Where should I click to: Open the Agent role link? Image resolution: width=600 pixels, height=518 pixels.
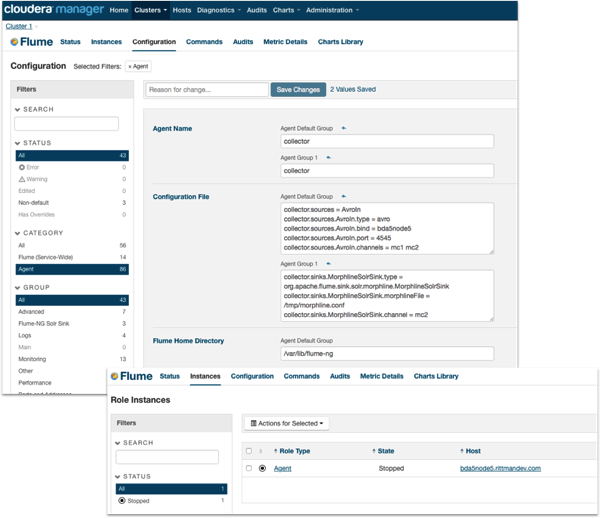(282, 468)
